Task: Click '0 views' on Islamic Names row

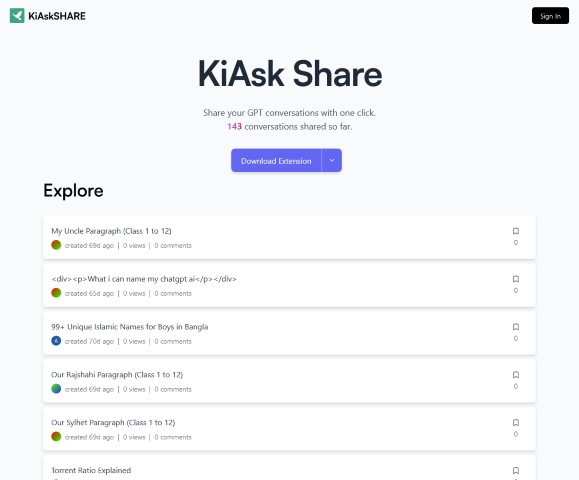Action: [x=134, y=342]
